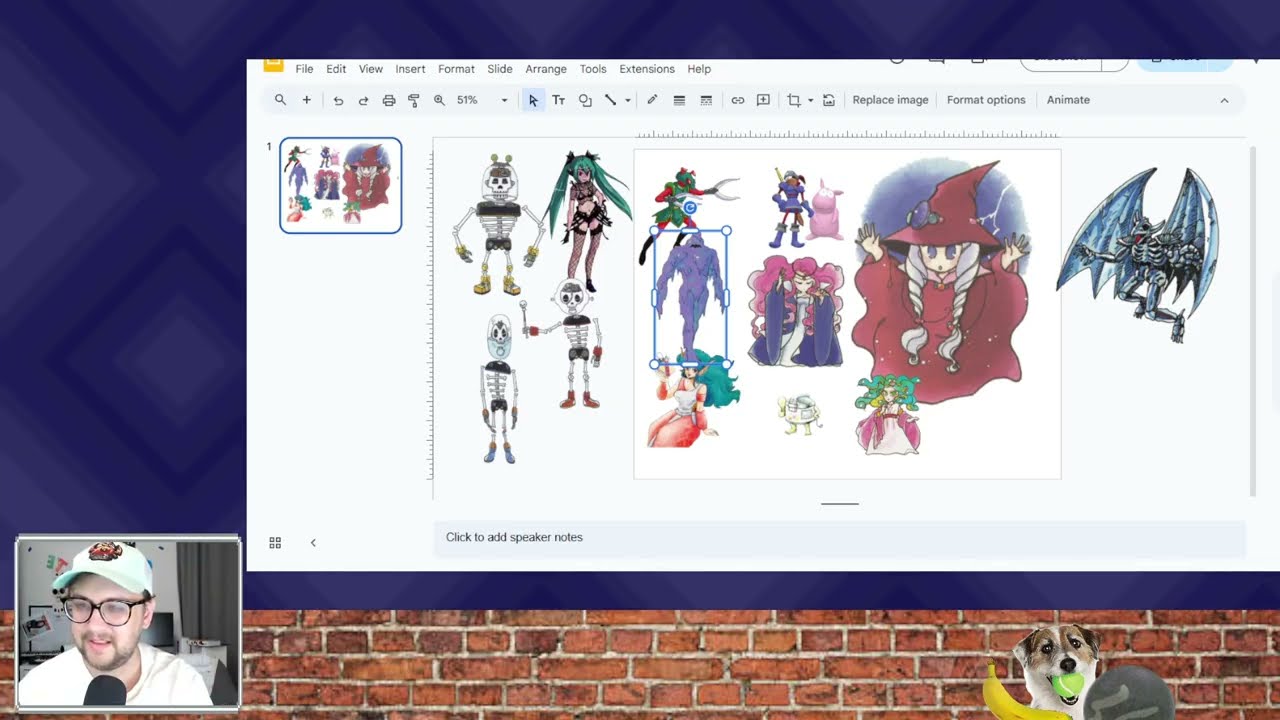Screen dimensions: 1280x720
Task: Click to add speaker notes field
Action: pos(839,538)
